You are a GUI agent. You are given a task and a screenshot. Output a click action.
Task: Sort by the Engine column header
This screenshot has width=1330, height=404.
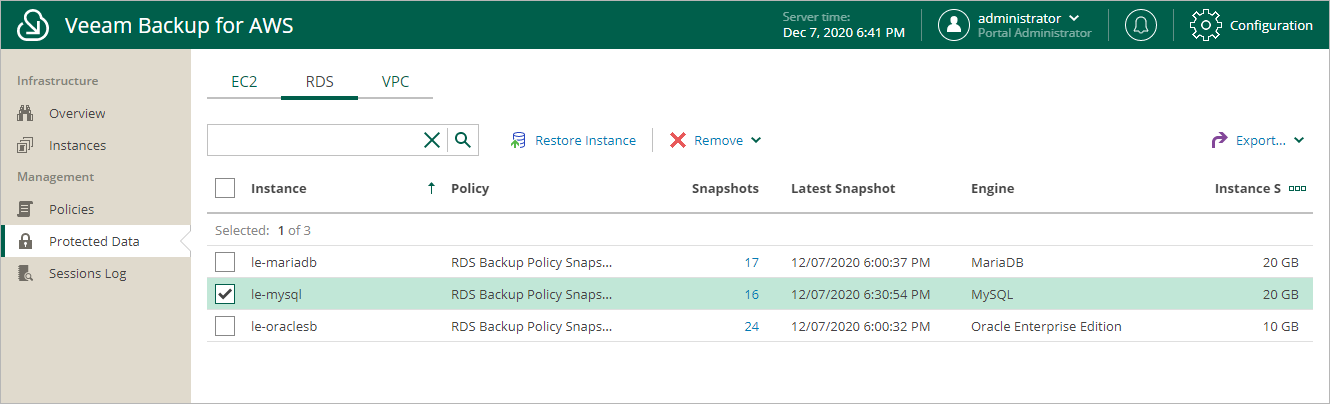click(992, 188)
